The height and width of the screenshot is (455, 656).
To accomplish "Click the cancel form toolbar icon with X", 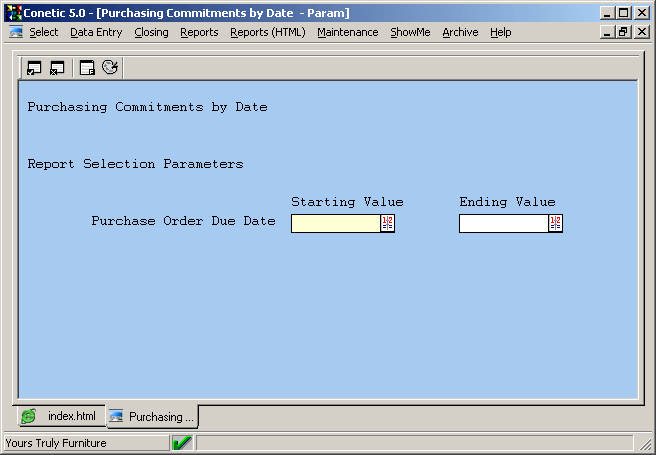I will pos(57,68).
